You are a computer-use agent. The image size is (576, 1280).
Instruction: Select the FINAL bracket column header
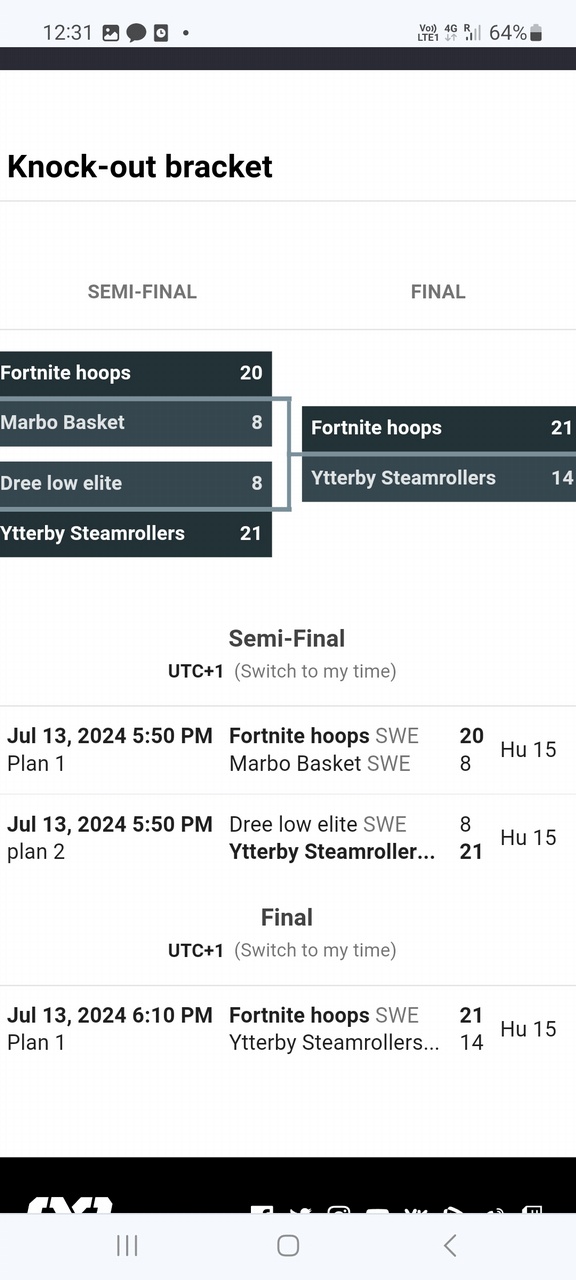(x=438, y=292)
